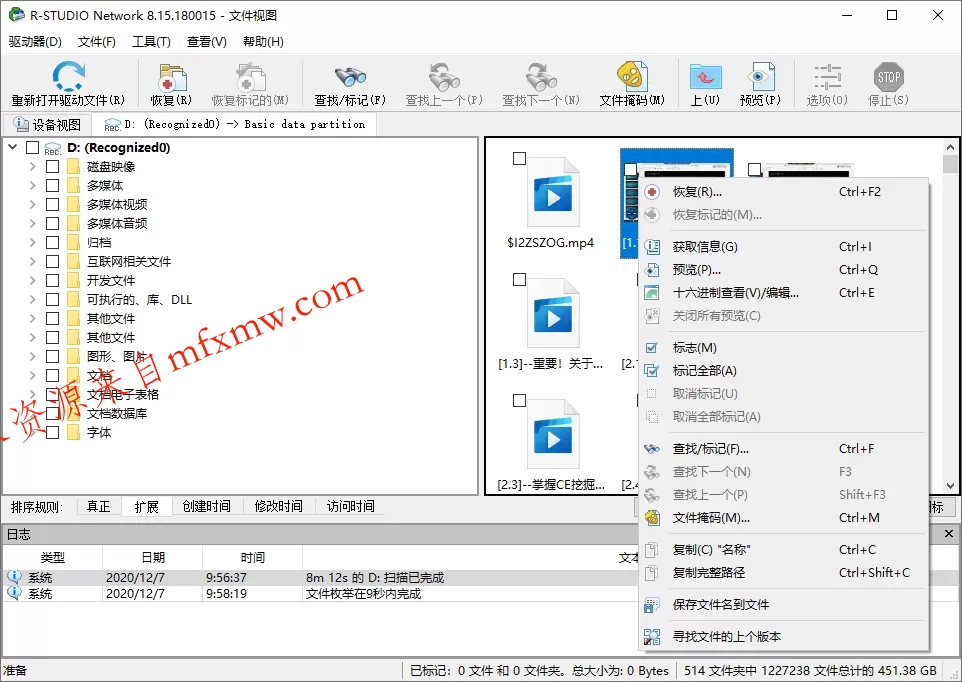This screenshot has height=682, width=962.
Task: Sort by 扩展 (extension) button
Action: (x=147, y=507)
